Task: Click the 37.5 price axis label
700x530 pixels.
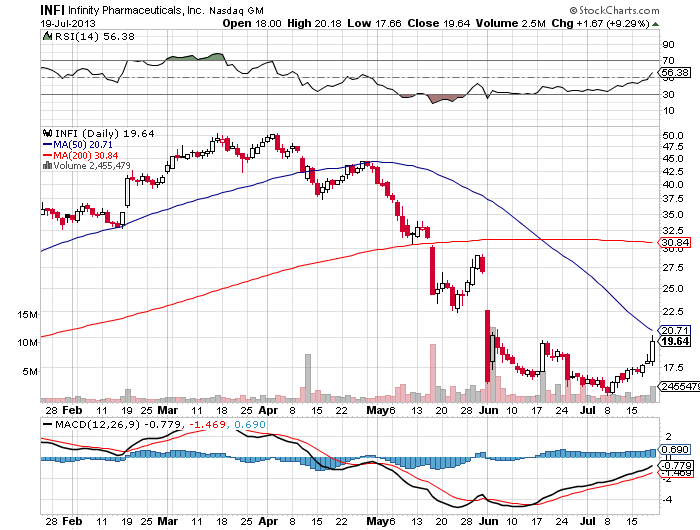Action: point(673,199)
